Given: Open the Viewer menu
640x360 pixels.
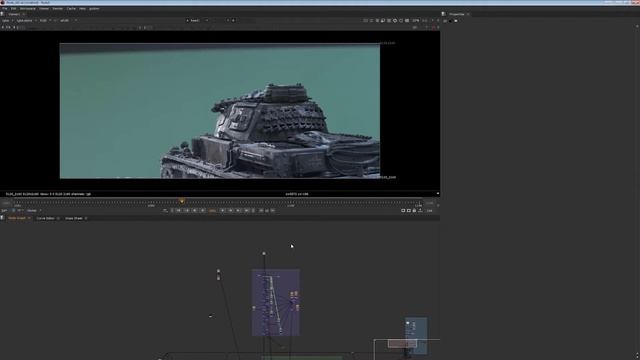Looking at the screenshot, I should (44, 9).
